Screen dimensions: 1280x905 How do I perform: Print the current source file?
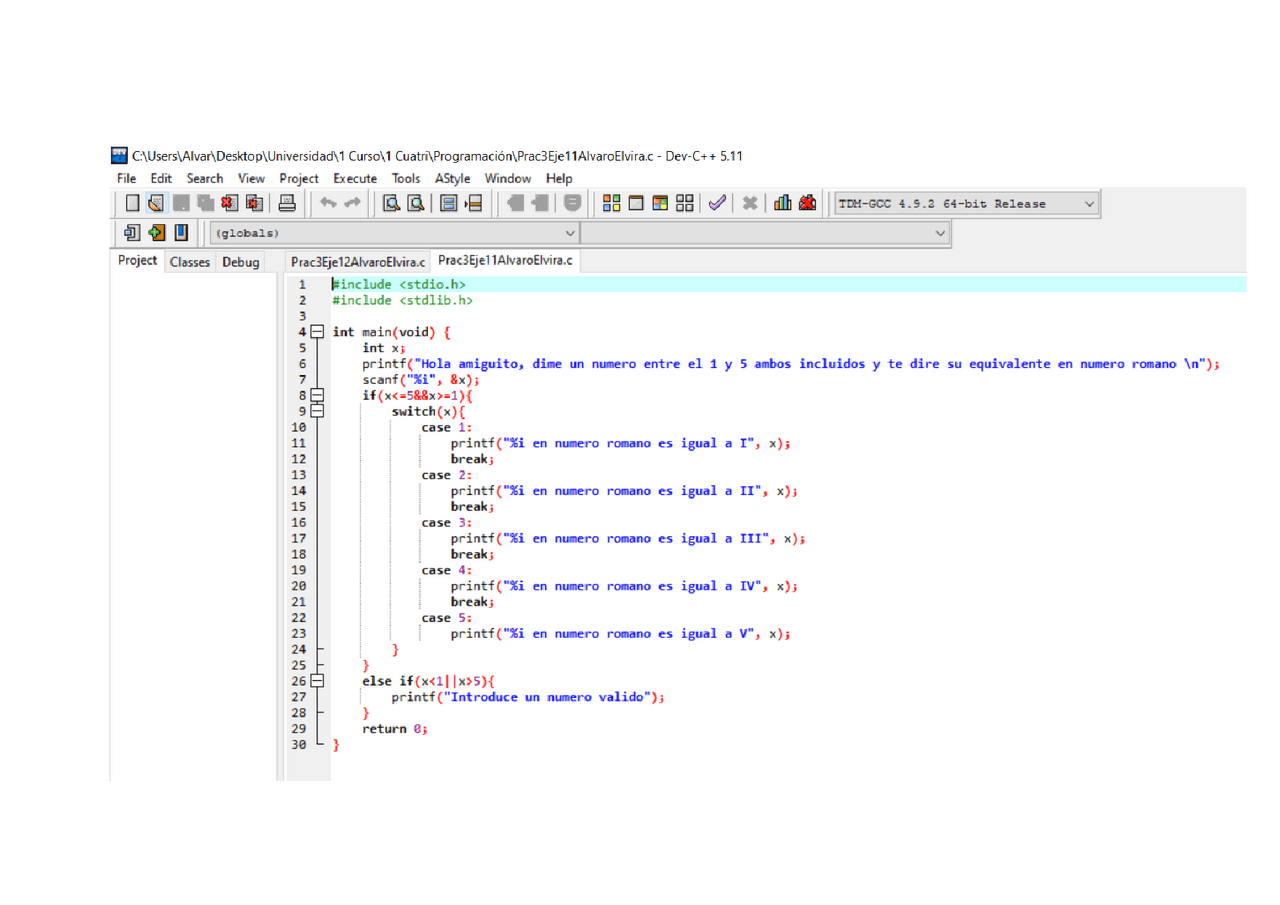click(x=285, y=202)
